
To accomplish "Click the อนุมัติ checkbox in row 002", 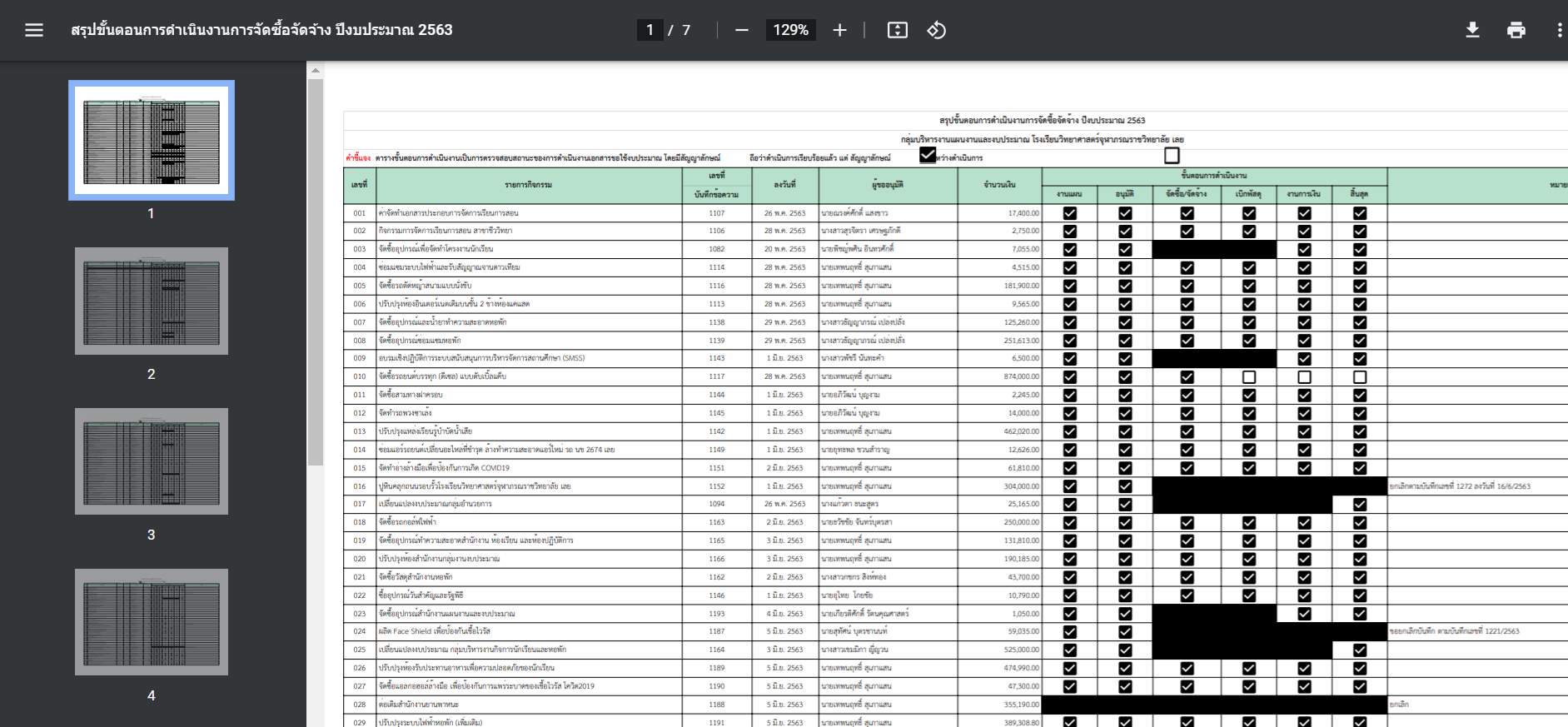I will 1125,231.
